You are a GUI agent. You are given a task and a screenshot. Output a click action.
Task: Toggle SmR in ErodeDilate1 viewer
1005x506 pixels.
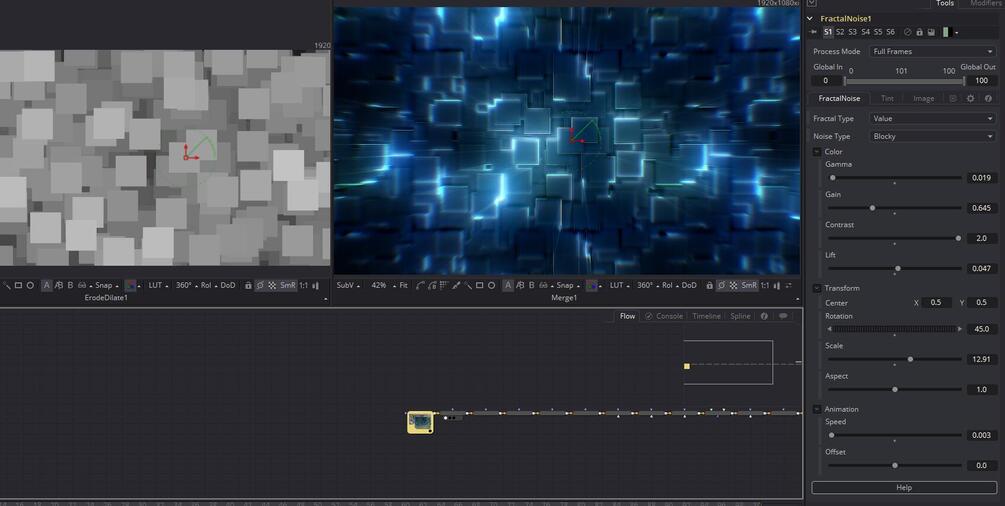tap(287, 285)
